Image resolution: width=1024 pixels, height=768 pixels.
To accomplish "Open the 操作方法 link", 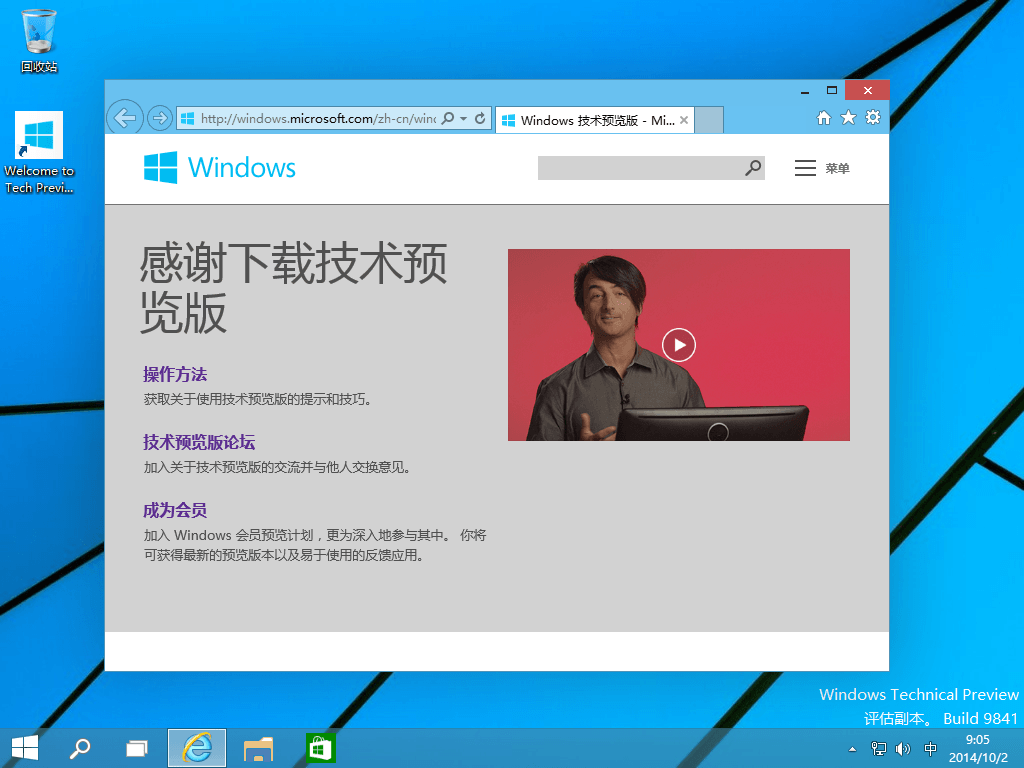I will click(175, 374).
